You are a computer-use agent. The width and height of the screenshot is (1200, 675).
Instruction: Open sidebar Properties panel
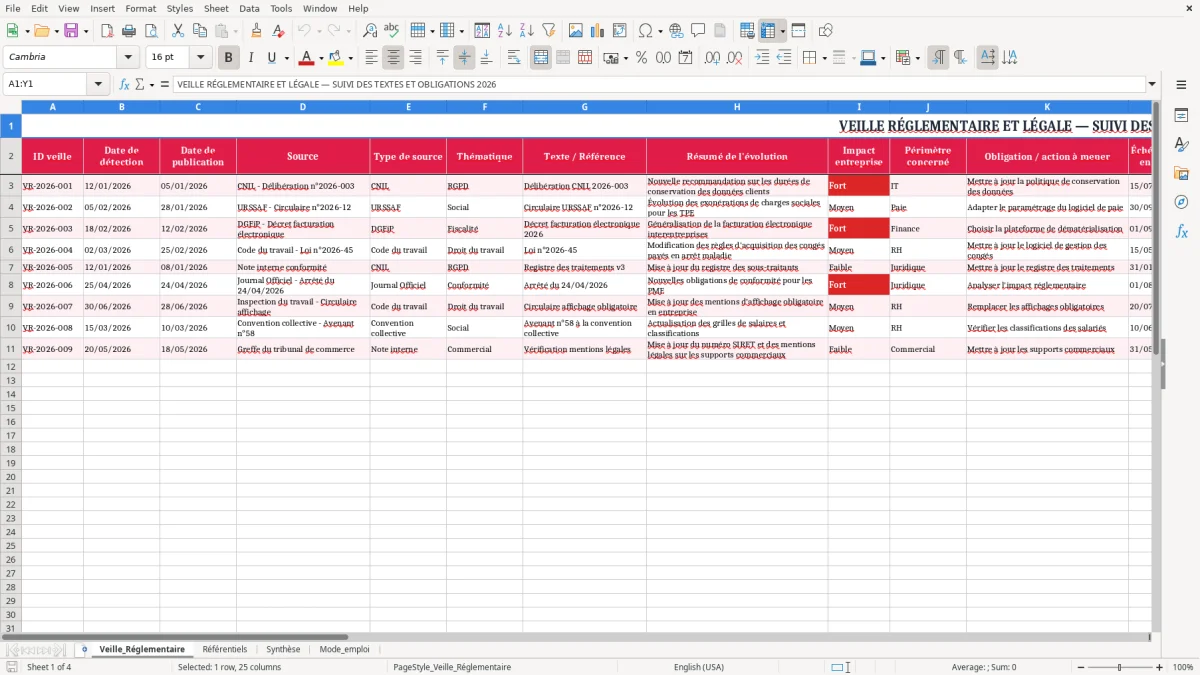tap(1181, 116)
